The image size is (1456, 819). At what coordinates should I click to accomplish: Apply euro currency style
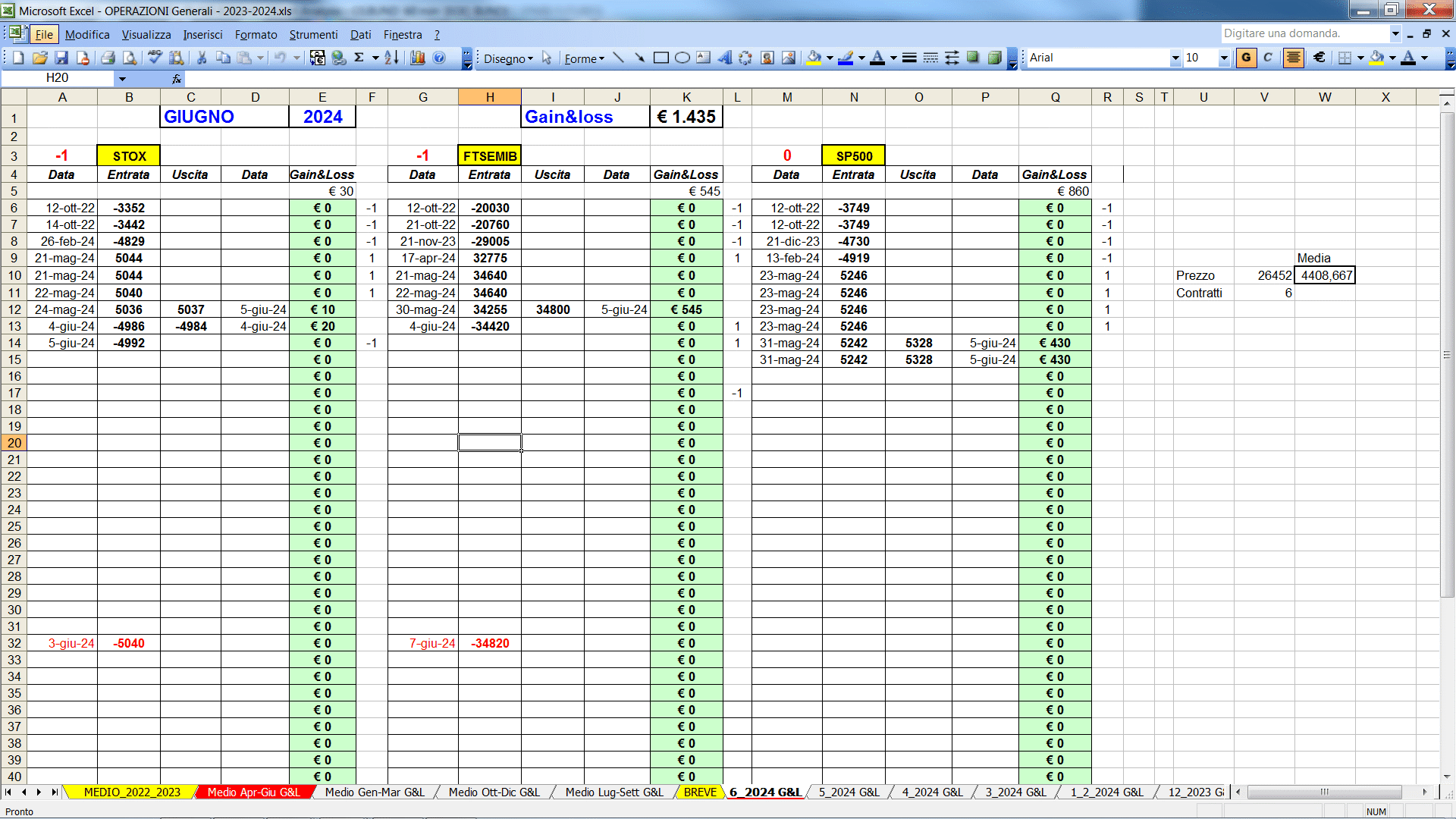click(1319, 58)
